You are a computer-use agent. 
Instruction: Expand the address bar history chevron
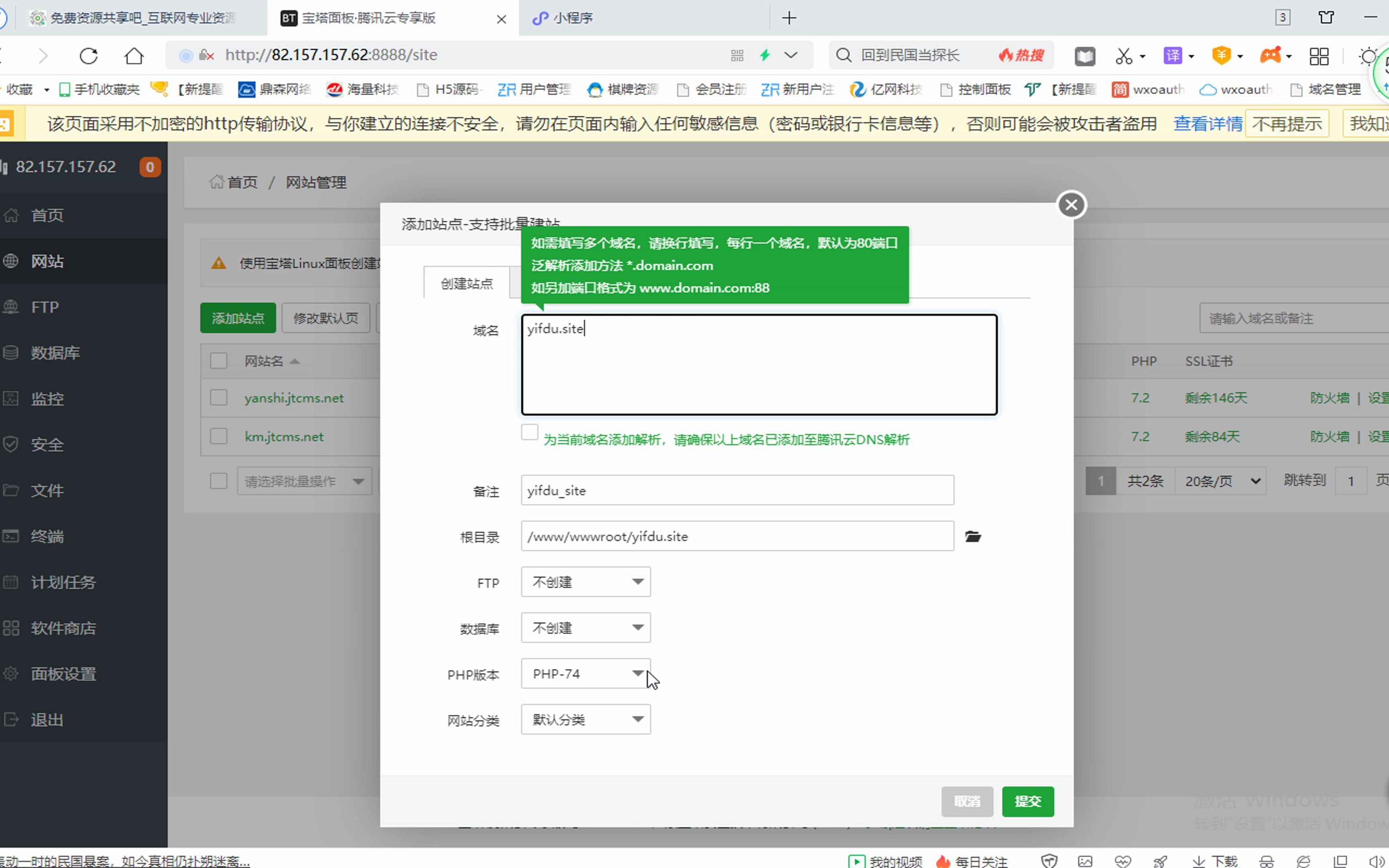791,55
